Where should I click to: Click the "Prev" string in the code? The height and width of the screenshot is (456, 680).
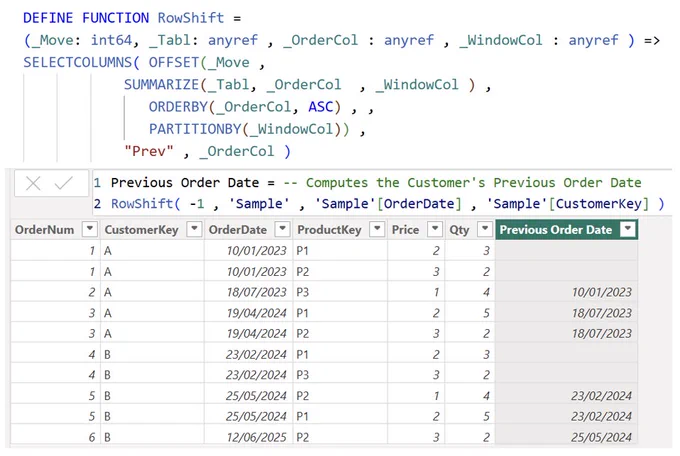click(x=149, y=151)
